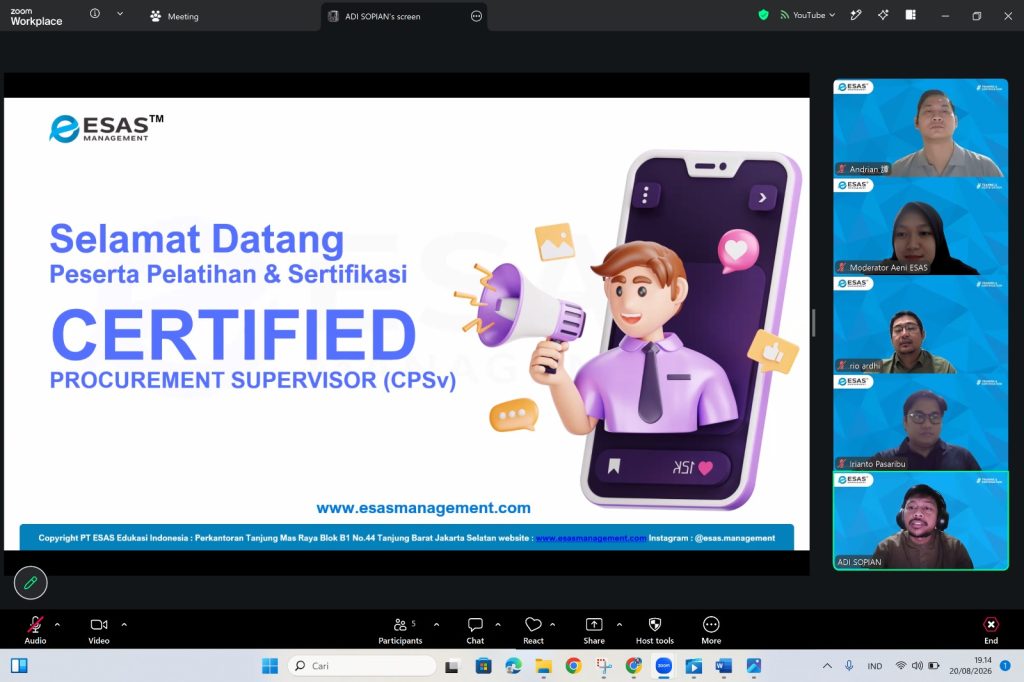The height and width of the screenshot is (682, 1024).
Task: Open the YouTube live stream dropdown
Action: click(x=807, y=15)
